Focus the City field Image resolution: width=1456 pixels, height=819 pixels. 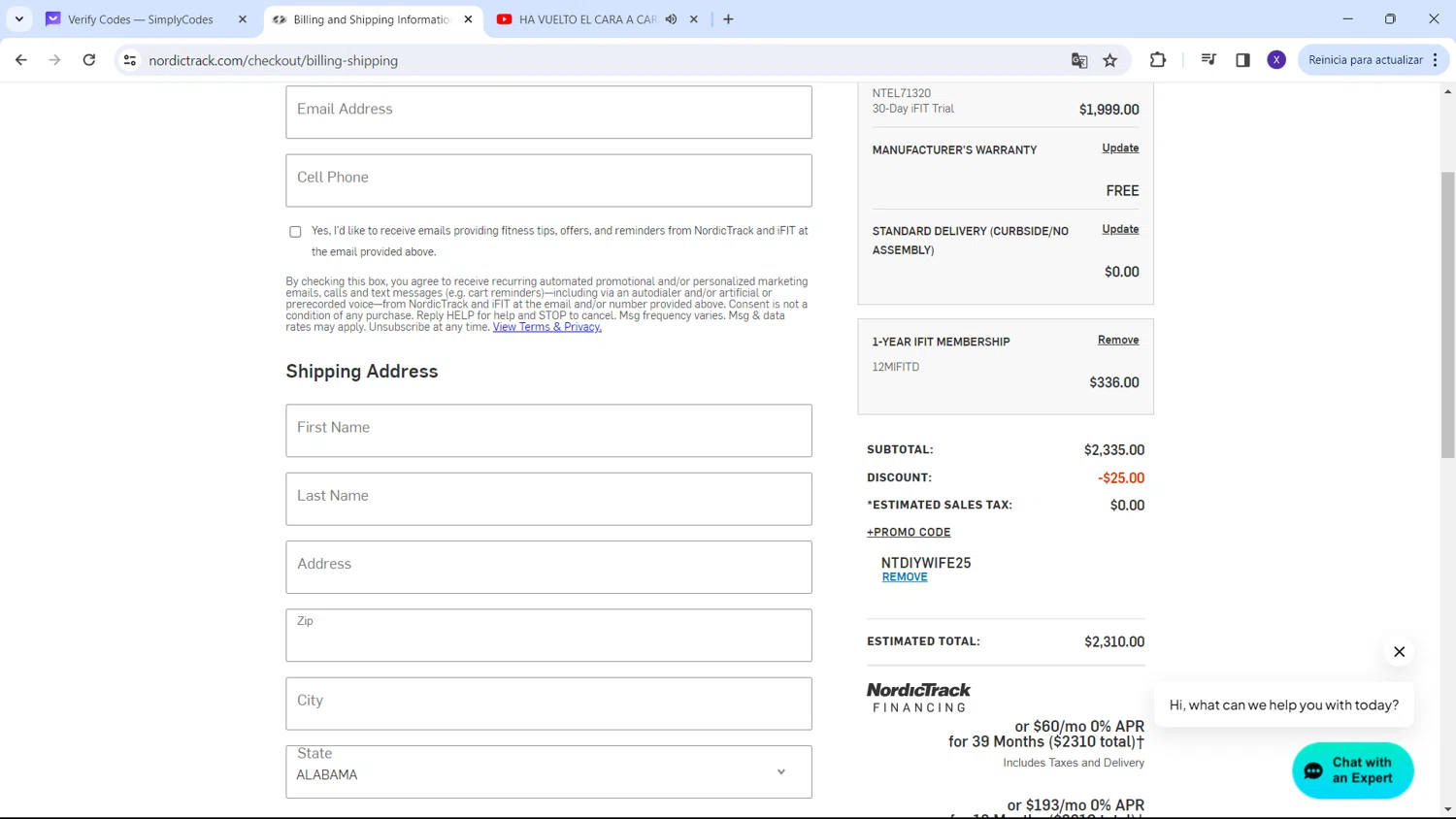[x=548, y=704]
